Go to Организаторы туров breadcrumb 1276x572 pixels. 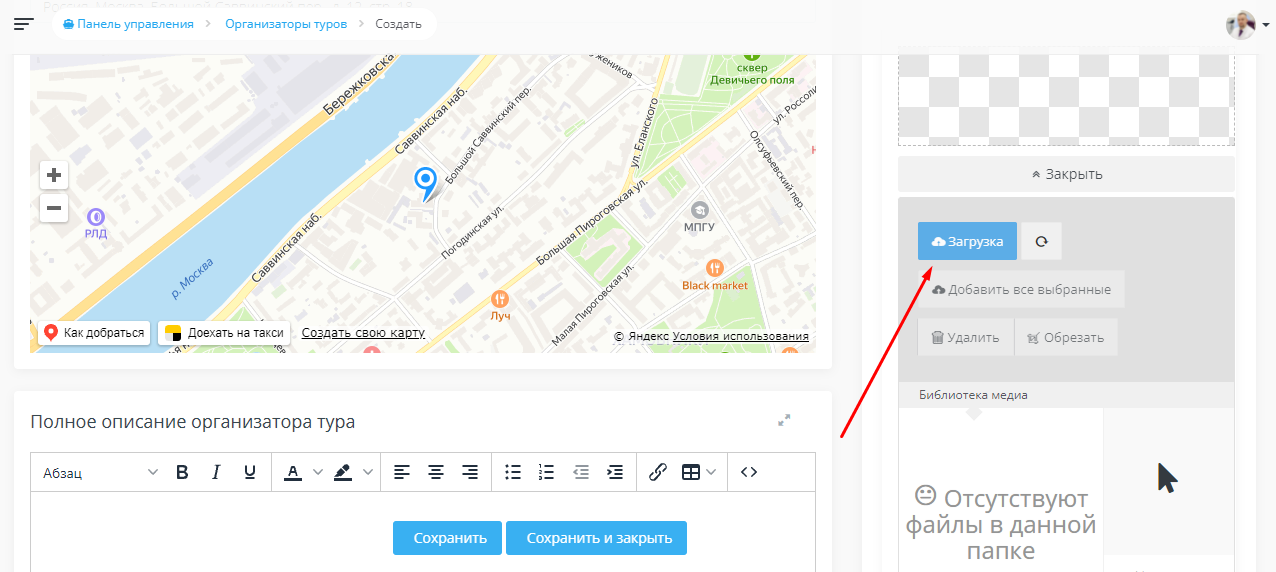coord(286,24)
